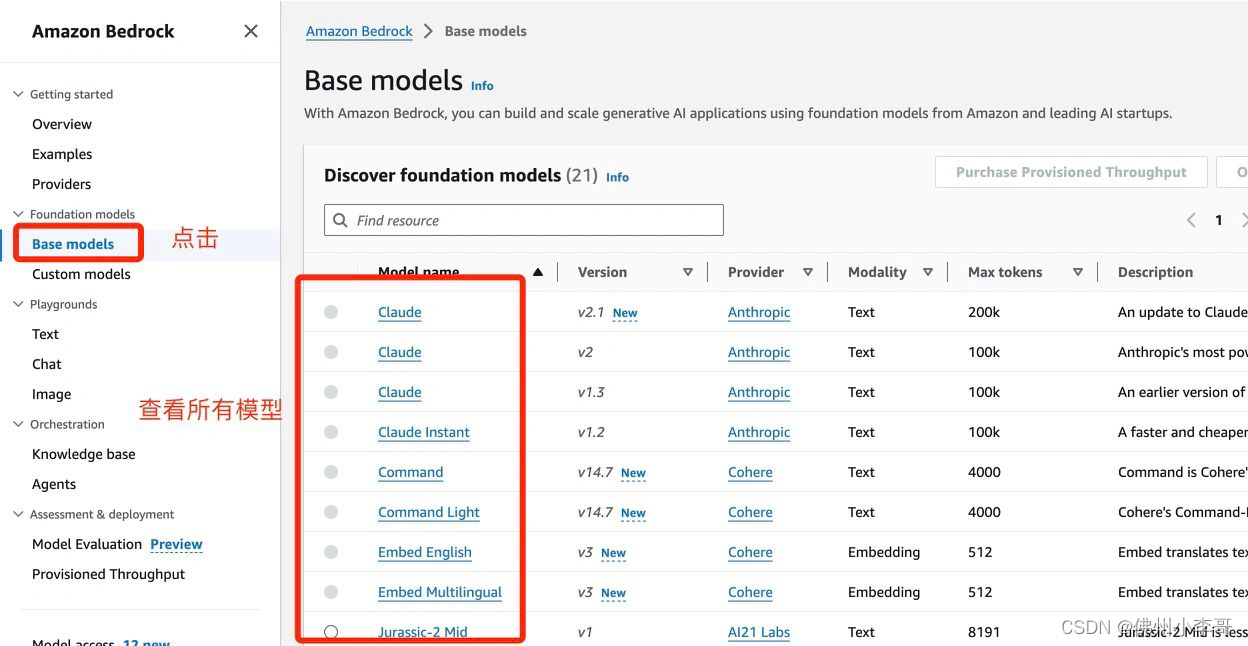Image resolution: width=1248 pixels, height=646 pixels.
Task: Open Agents in the sidebar
Action: [x=54, y=484]
